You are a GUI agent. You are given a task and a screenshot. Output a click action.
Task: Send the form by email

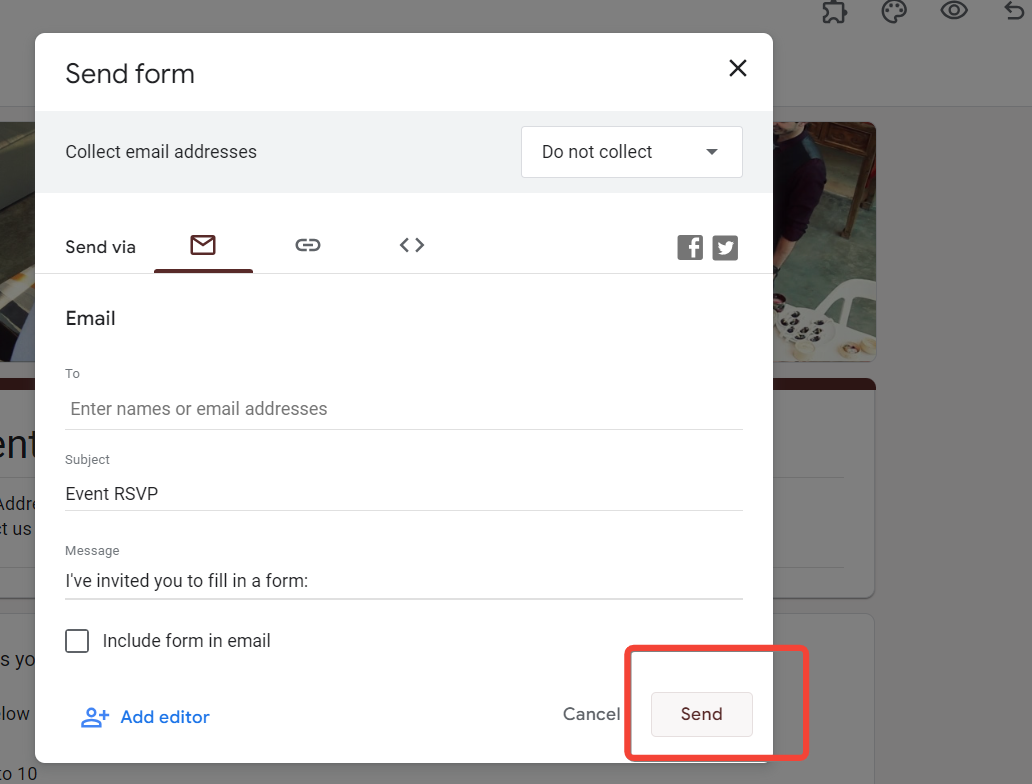(702, 714)
